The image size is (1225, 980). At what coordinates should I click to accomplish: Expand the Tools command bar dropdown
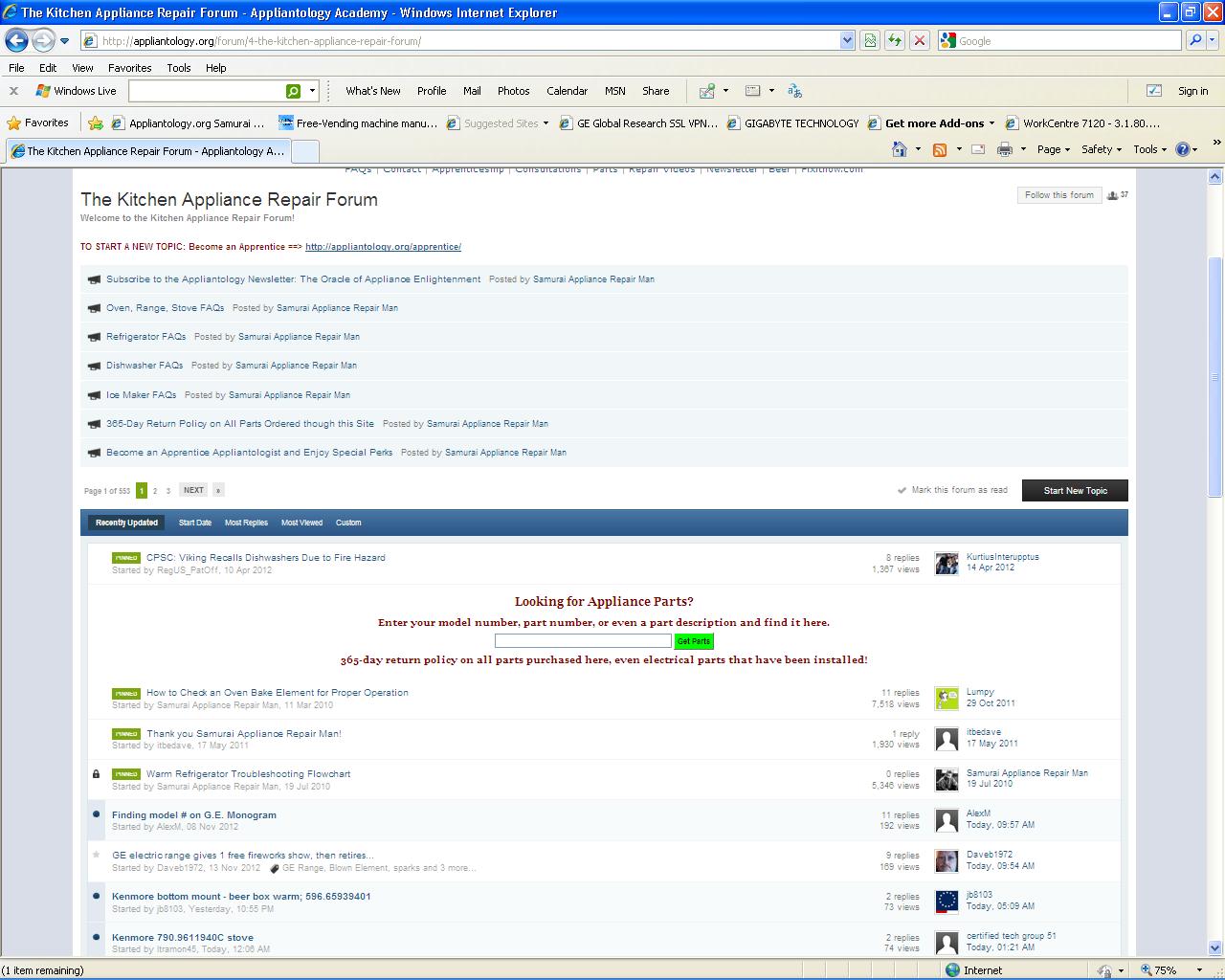tap(1150, 149)
